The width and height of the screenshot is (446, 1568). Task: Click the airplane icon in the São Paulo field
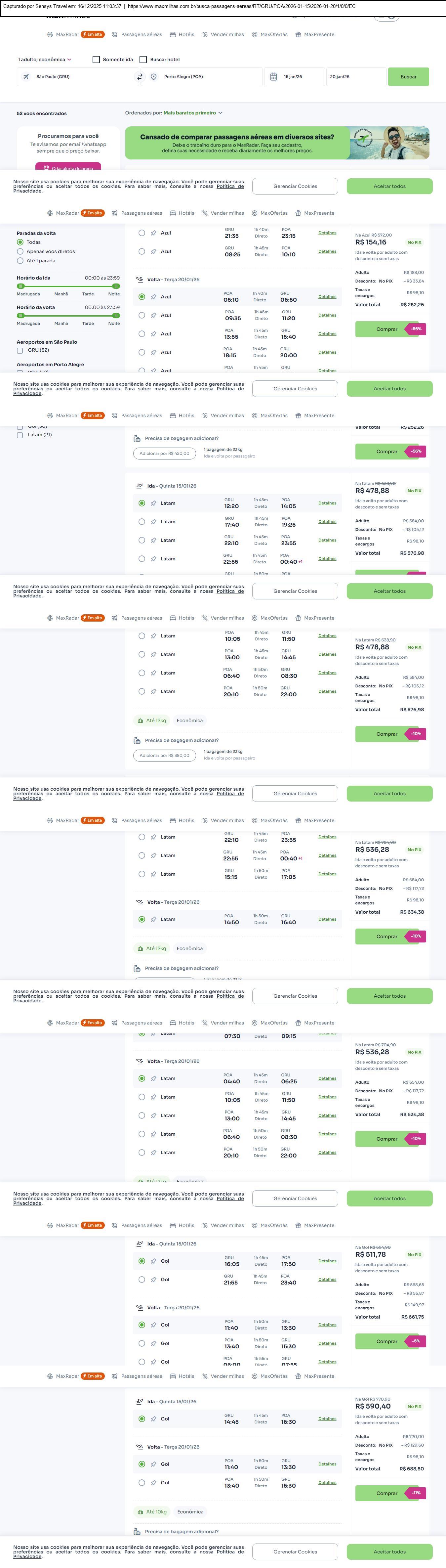click(26, 77)
